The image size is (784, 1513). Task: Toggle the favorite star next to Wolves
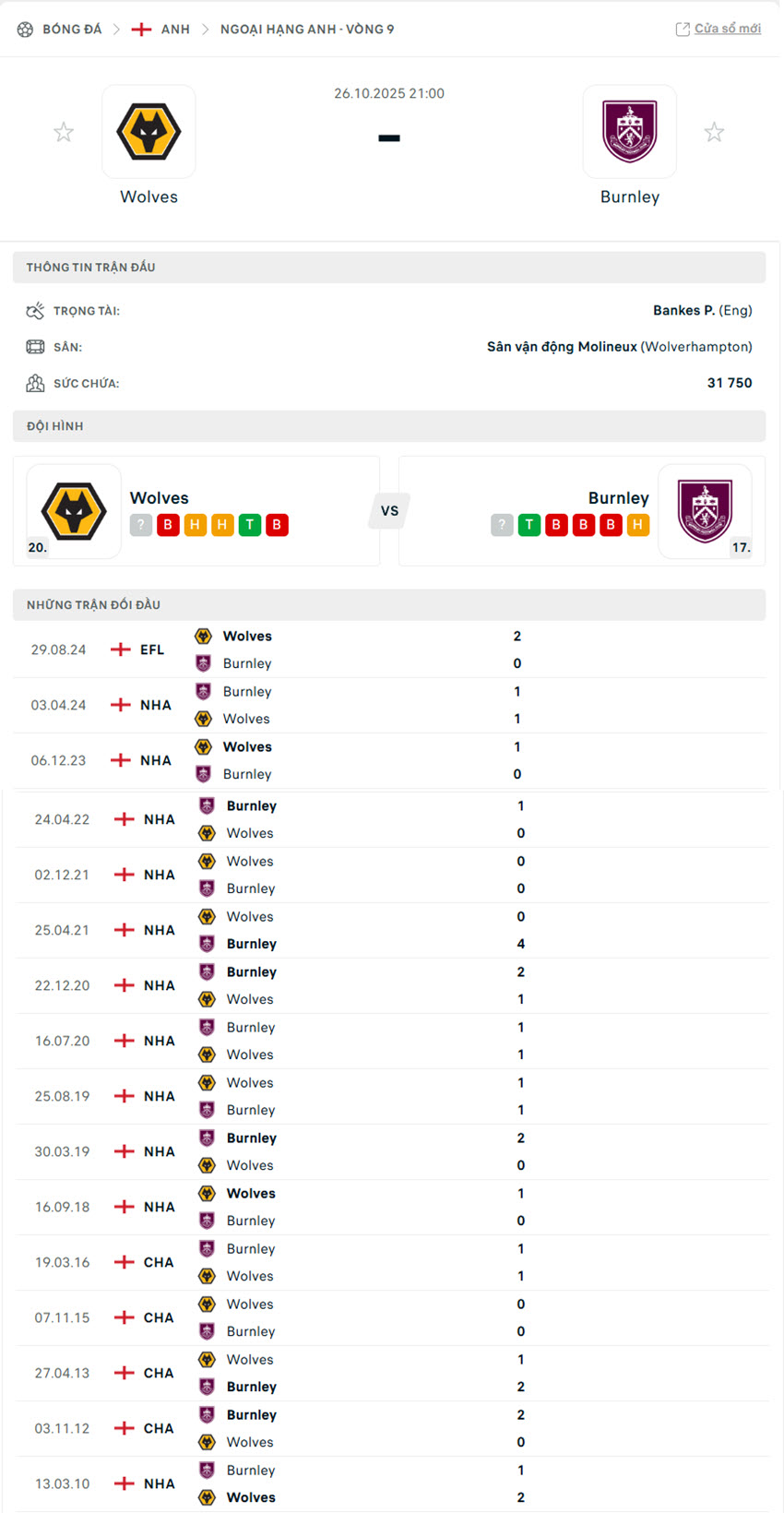pyautogui.click(x=64, y=131)
